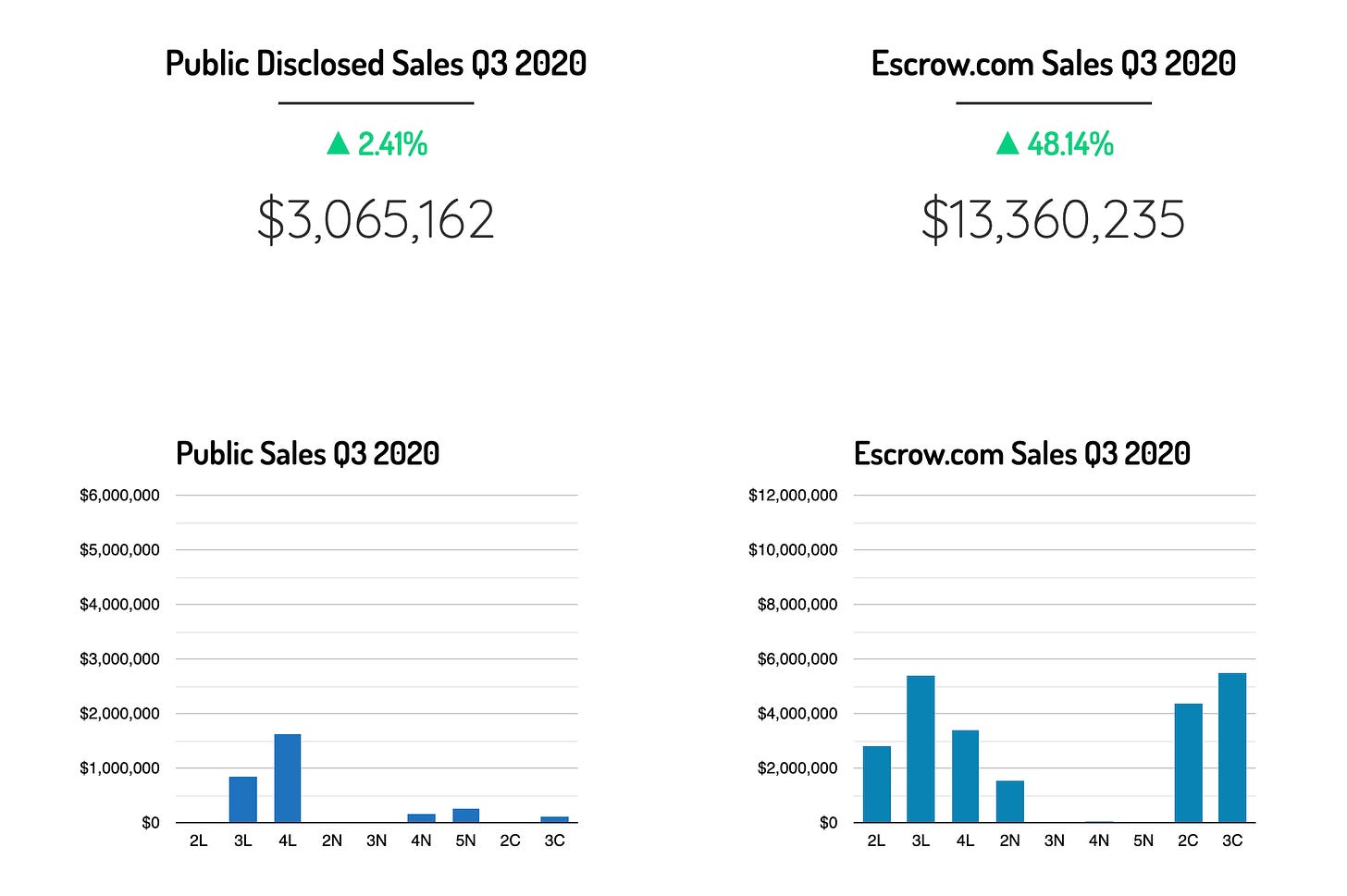Viewport: 1347px width, 896px height.
Task: Click the 2C bar in Escrow.com chart
Action: click(x=1188, y=764)
